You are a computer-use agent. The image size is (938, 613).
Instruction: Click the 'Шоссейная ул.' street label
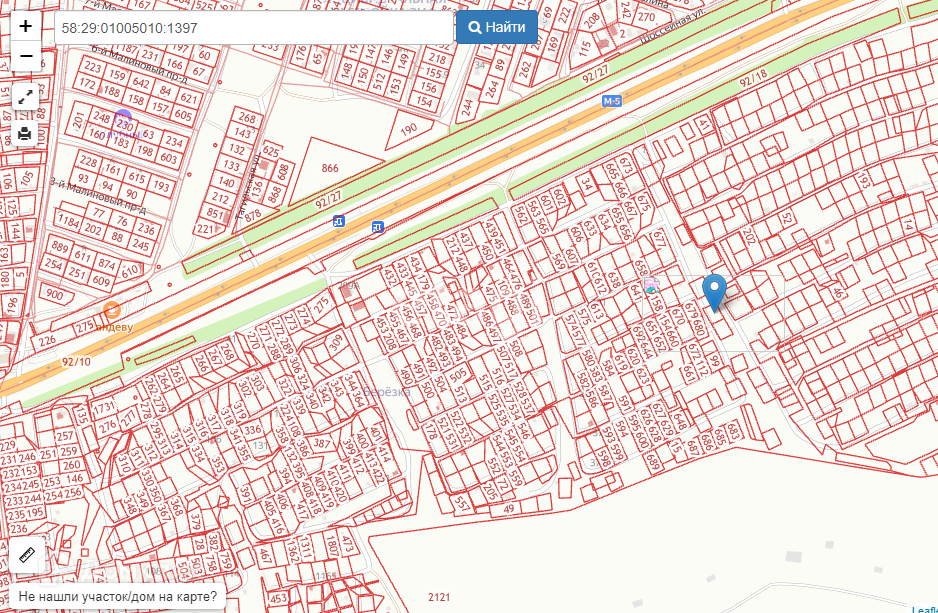(674, 26)
